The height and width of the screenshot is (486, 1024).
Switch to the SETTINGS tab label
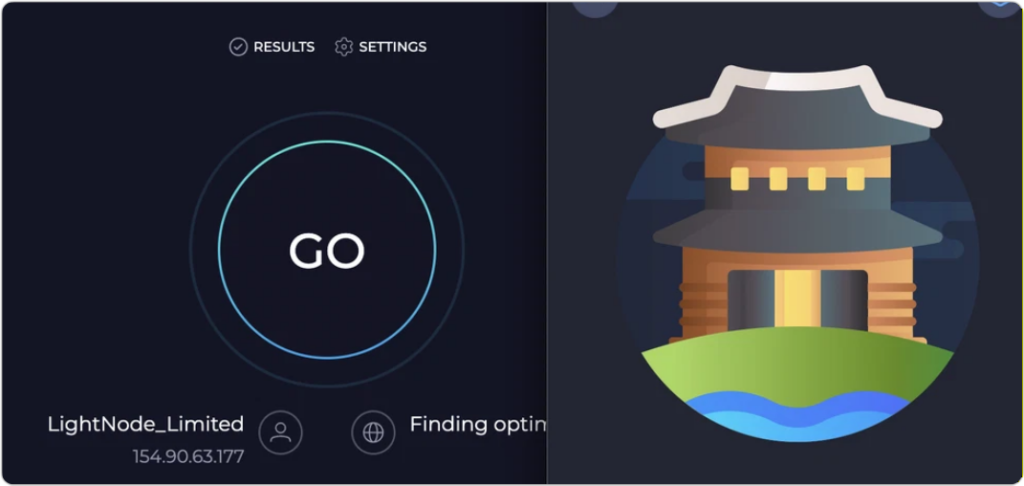point(392,47)
